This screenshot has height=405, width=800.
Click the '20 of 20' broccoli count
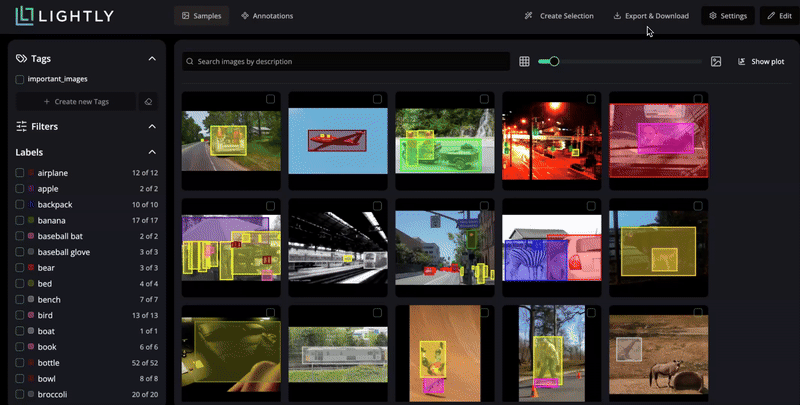click(x=145, y=394)
